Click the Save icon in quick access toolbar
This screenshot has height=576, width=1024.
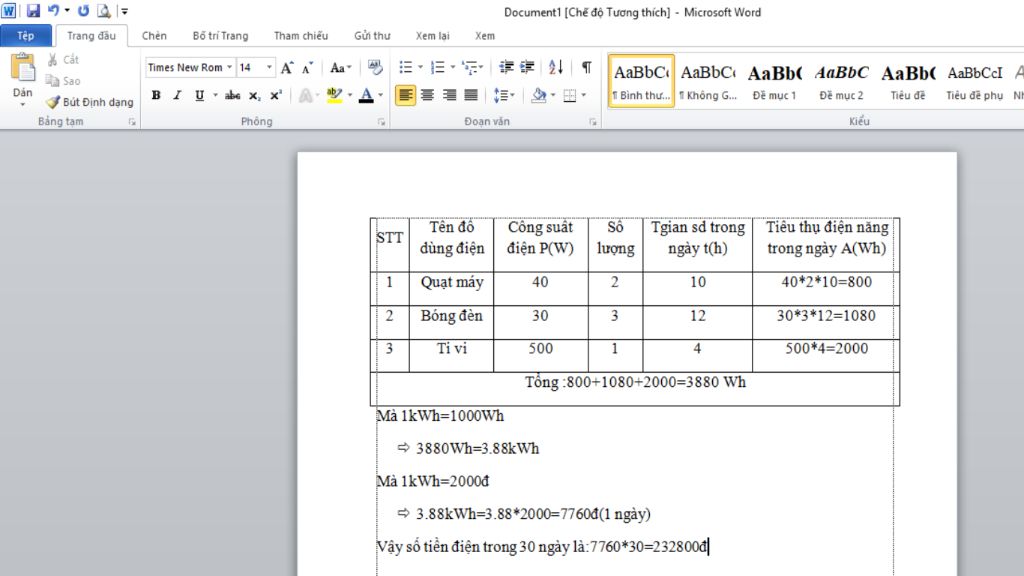point(33,10)
